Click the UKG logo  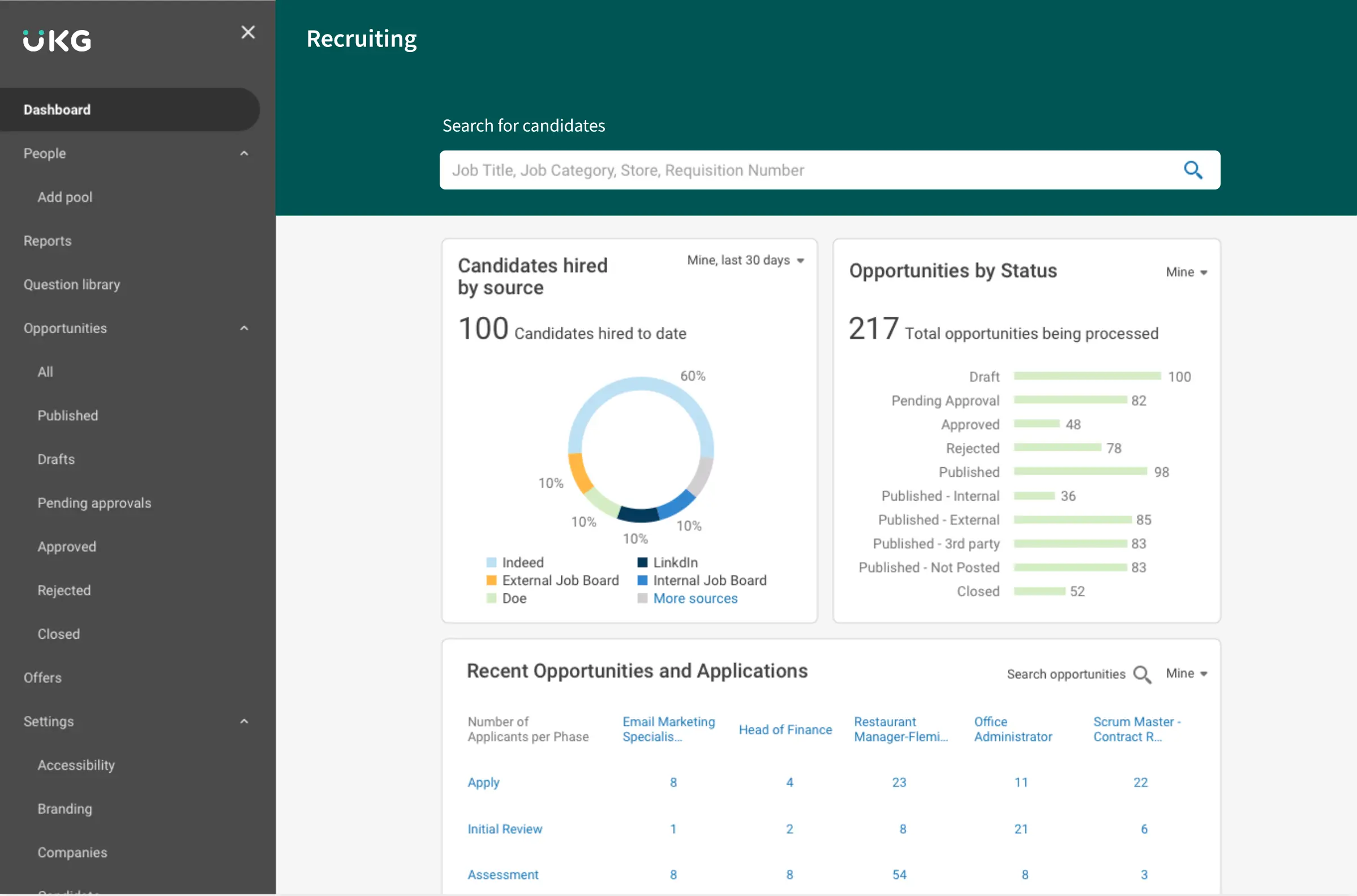(56, 40)
